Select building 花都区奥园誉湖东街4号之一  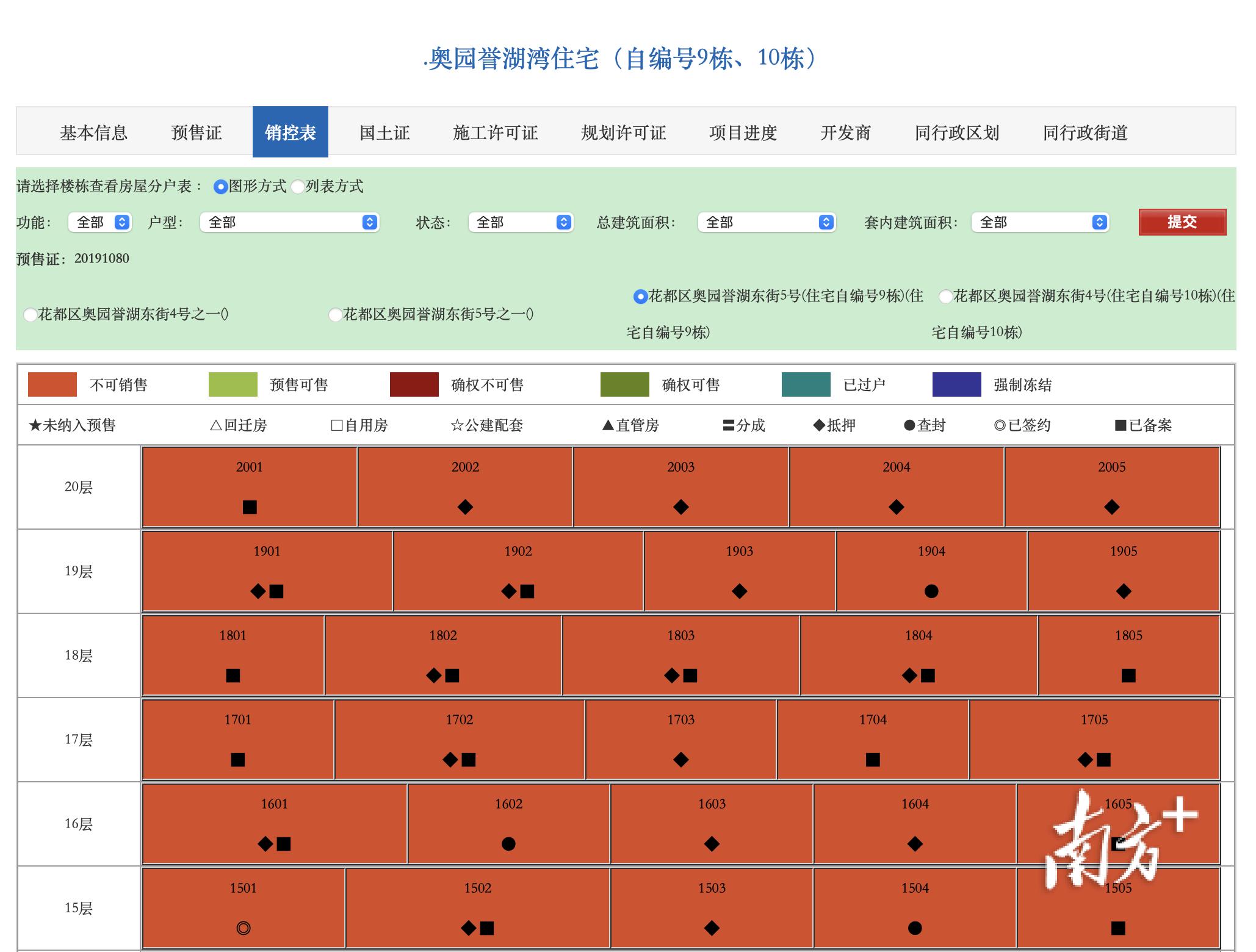[x=30, y=315]
